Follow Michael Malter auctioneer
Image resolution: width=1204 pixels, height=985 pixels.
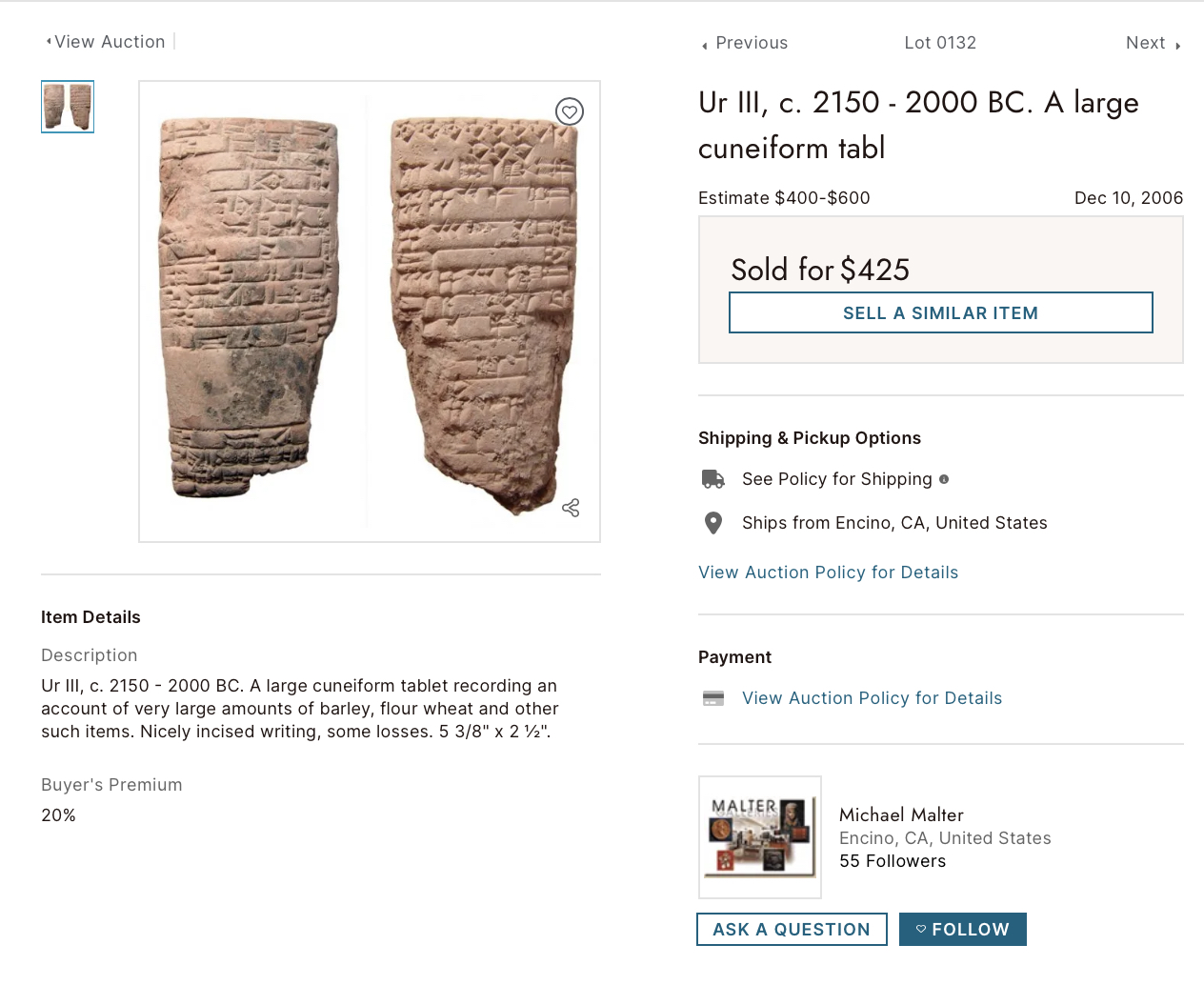point(962,930)
